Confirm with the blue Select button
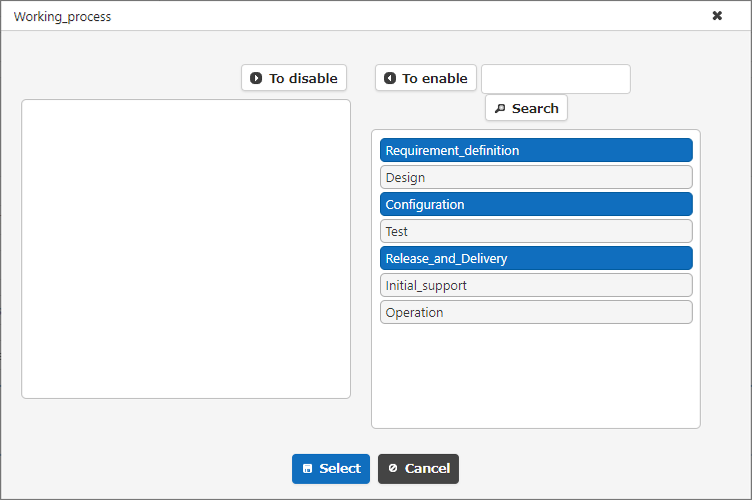The height and width of the screenshot is (500, 752). click(331, 468)
